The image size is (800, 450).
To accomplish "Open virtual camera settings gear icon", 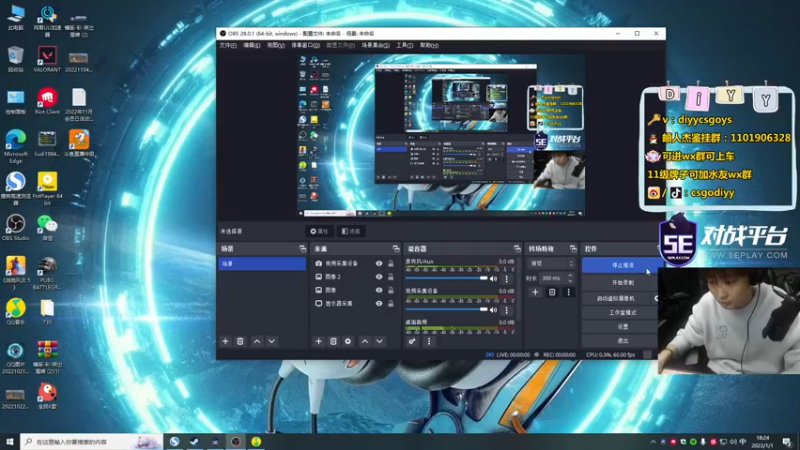I will pos(657,298).
